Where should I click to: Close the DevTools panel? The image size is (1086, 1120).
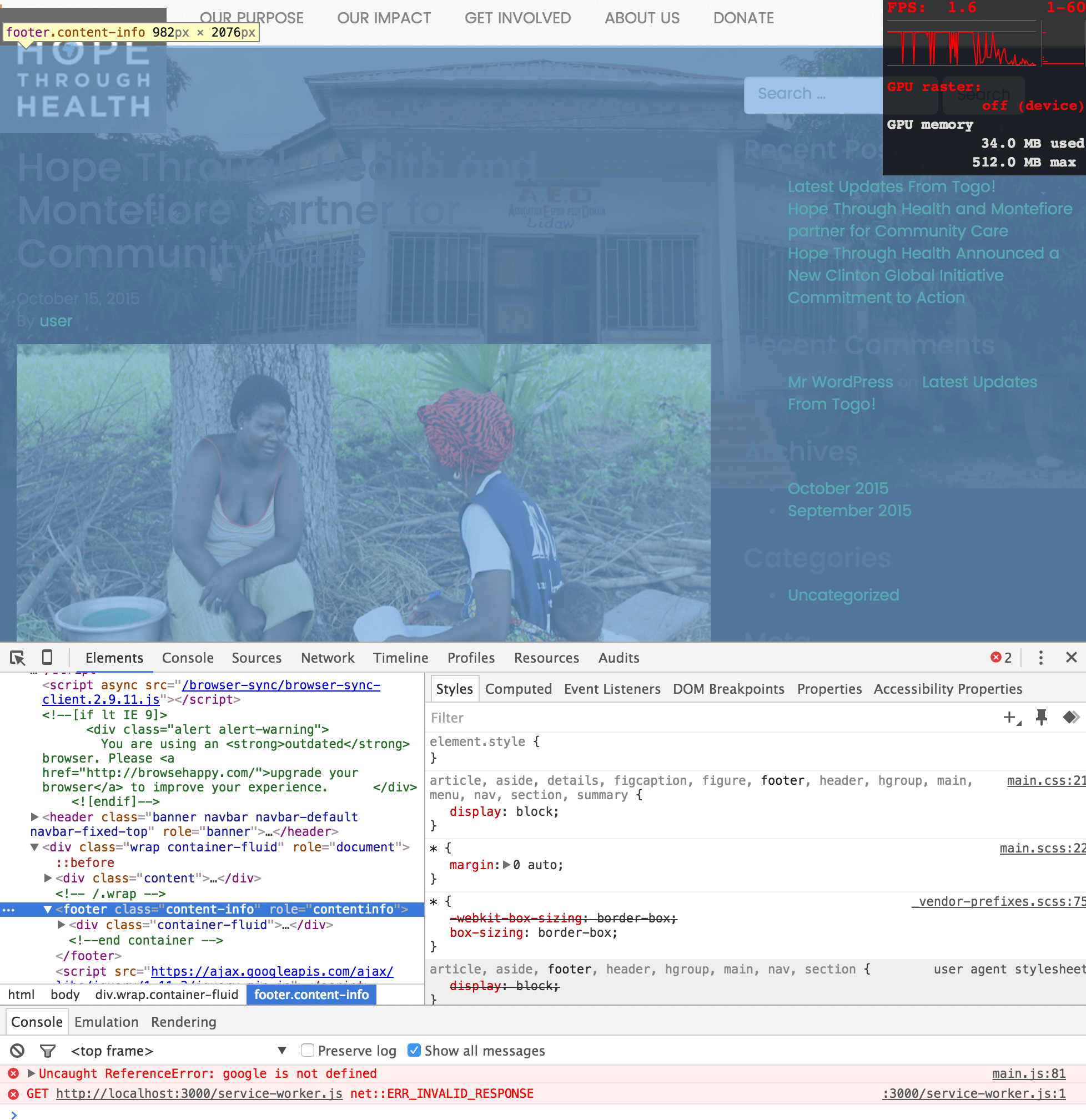click(1071, 658)
